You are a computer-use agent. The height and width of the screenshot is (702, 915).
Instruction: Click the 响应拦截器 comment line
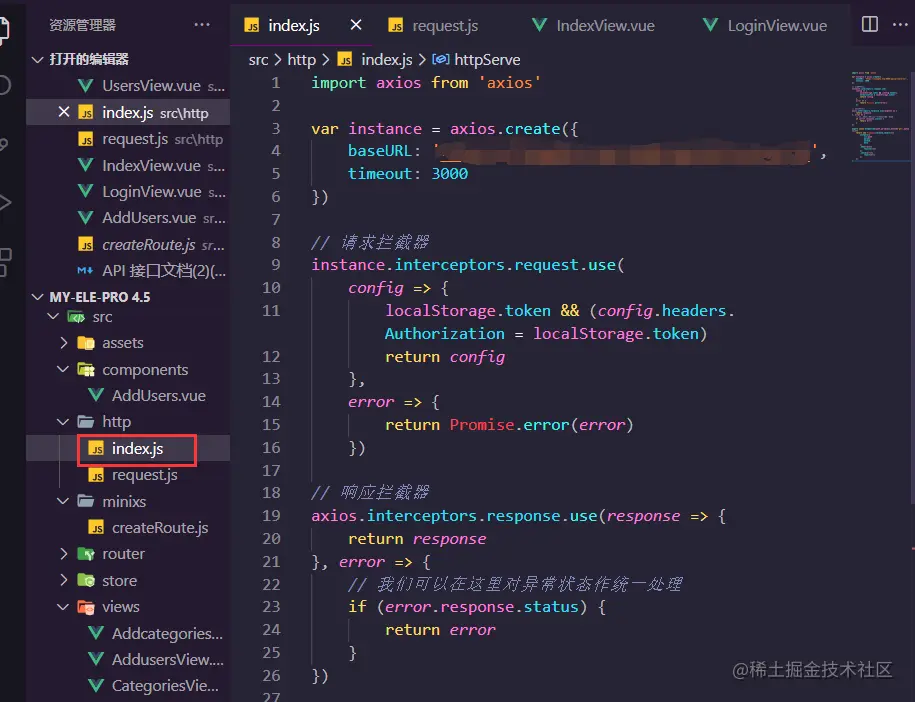pos(370,493)
